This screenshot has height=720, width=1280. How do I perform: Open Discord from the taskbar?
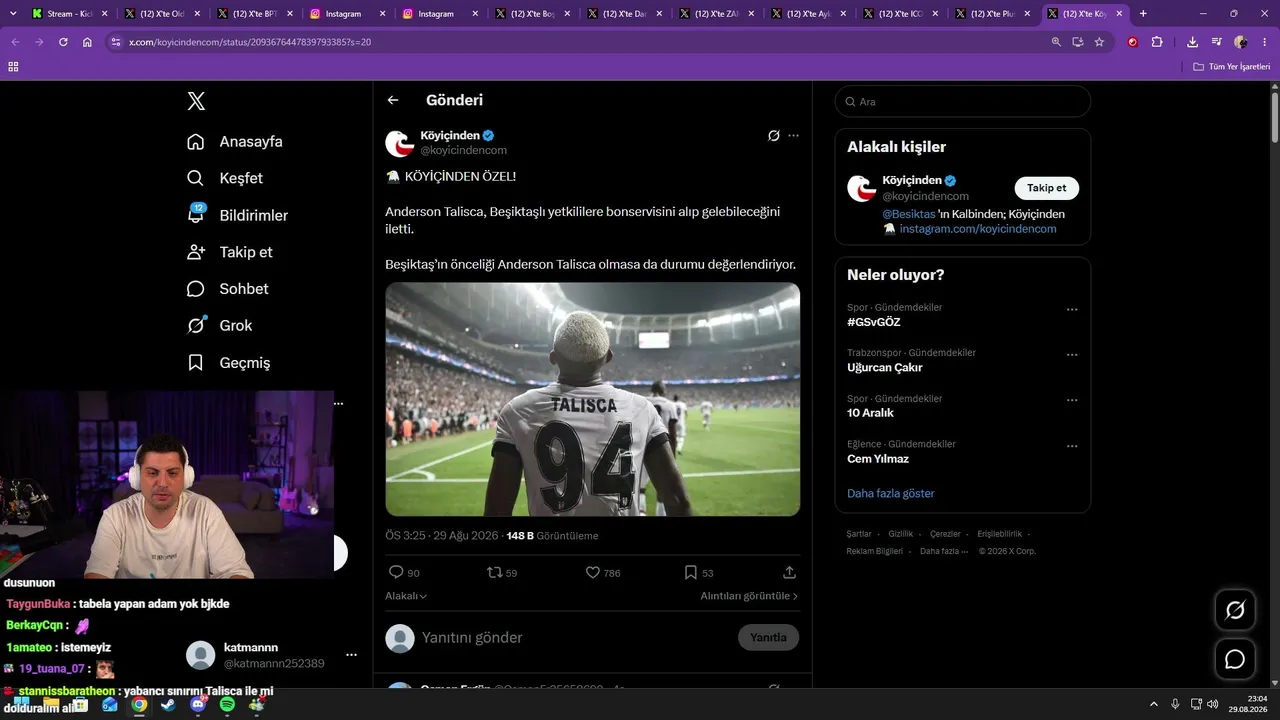(197, 705)
